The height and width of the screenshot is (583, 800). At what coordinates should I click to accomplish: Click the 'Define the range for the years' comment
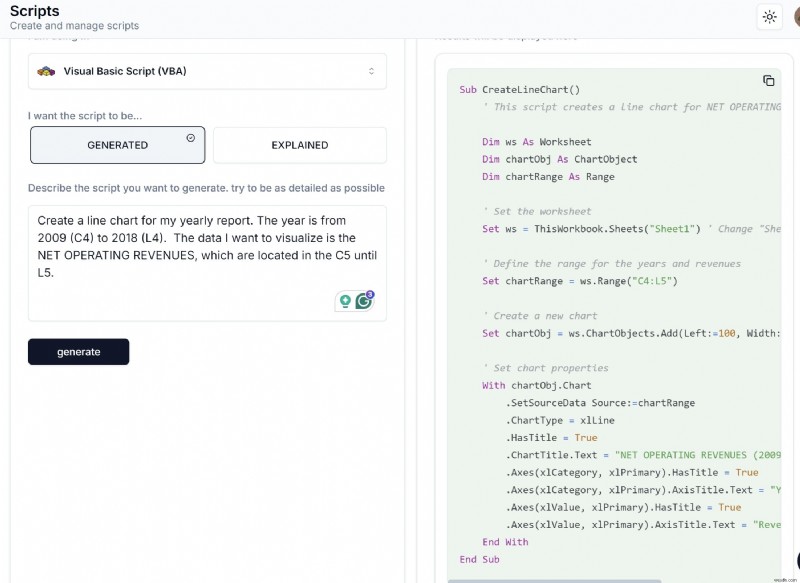pyautogui.click(x=612, y=264)
